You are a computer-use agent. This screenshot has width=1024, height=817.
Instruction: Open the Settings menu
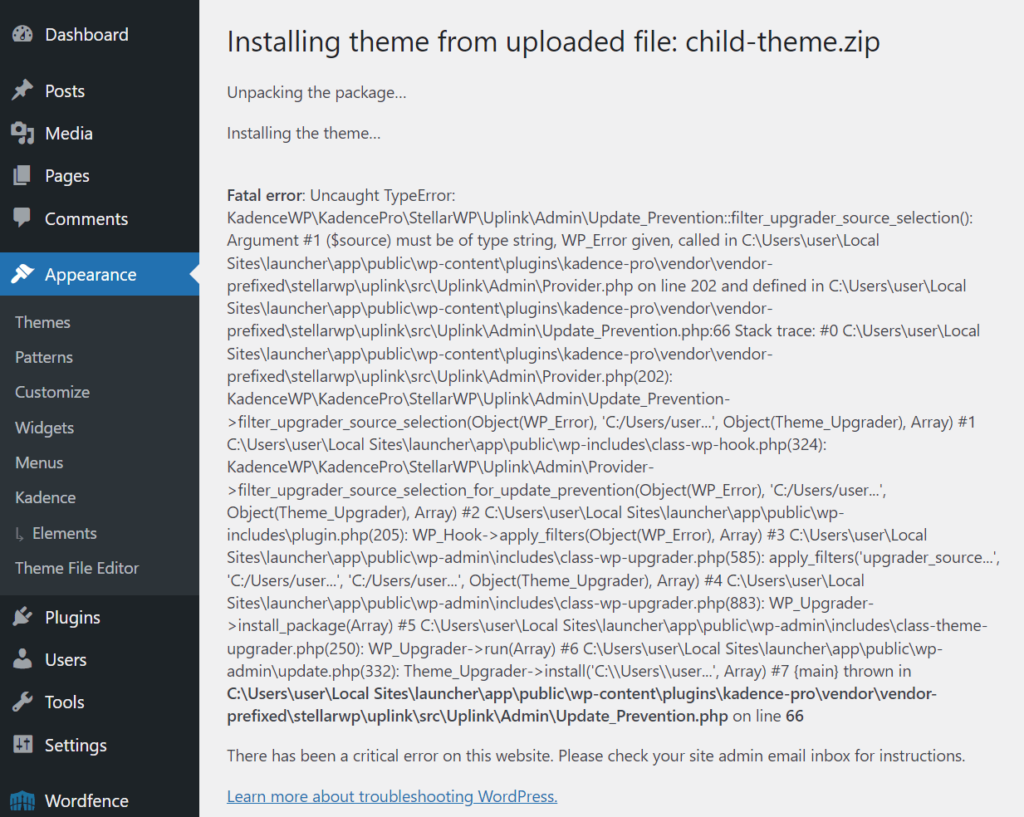pyautogui.click(x=75, y=746)
